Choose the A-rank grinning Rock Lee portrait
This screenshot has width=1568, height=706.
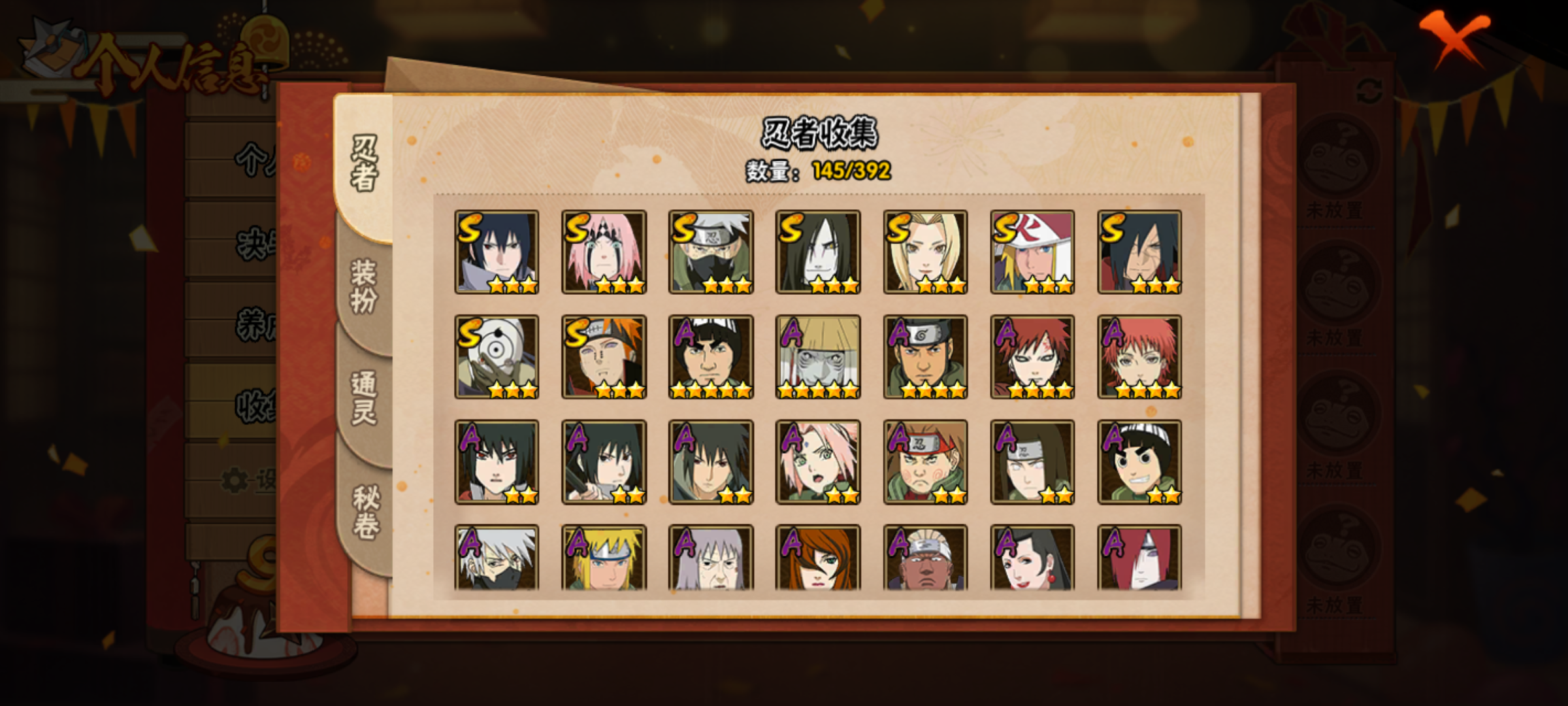(1139, 462)
